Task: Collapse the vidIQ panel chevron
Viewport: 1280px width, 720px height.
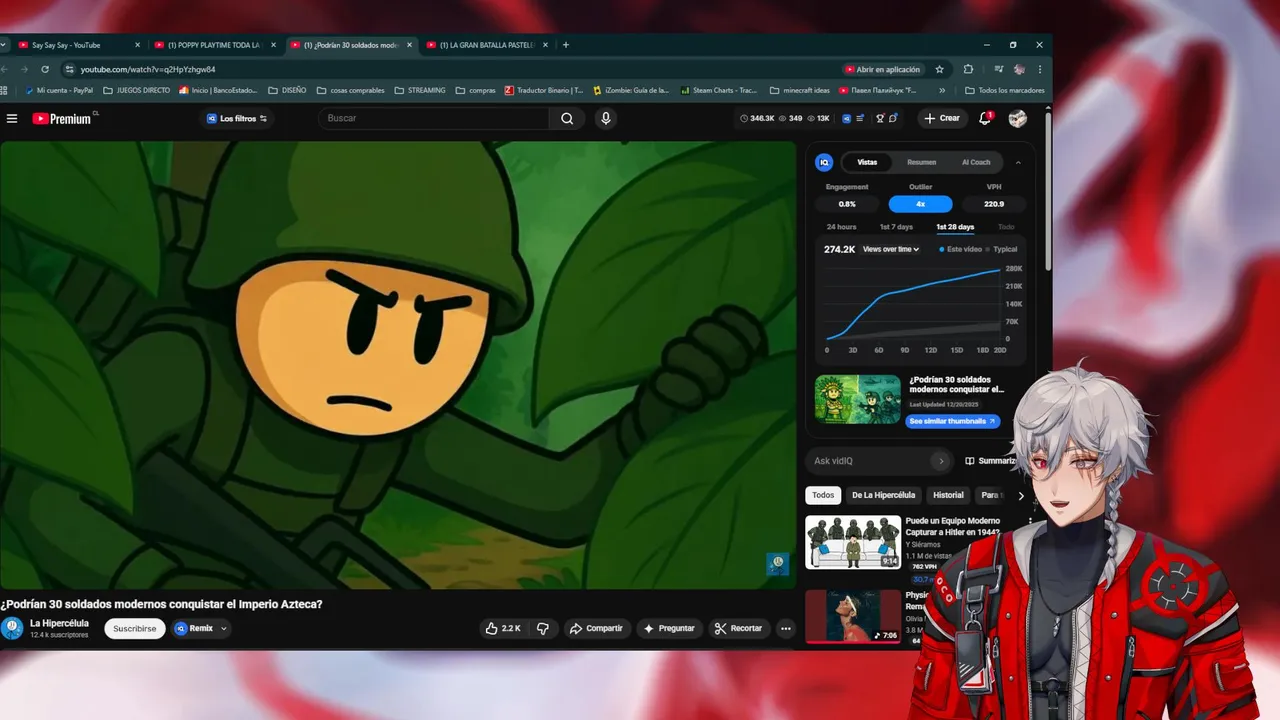Action: [1018, 162]
